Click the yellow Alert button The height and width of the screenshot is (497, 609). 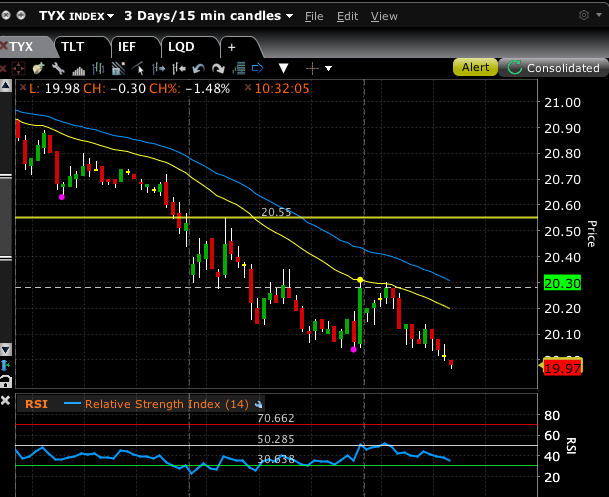pyautogui.click(x=475, y=68)
